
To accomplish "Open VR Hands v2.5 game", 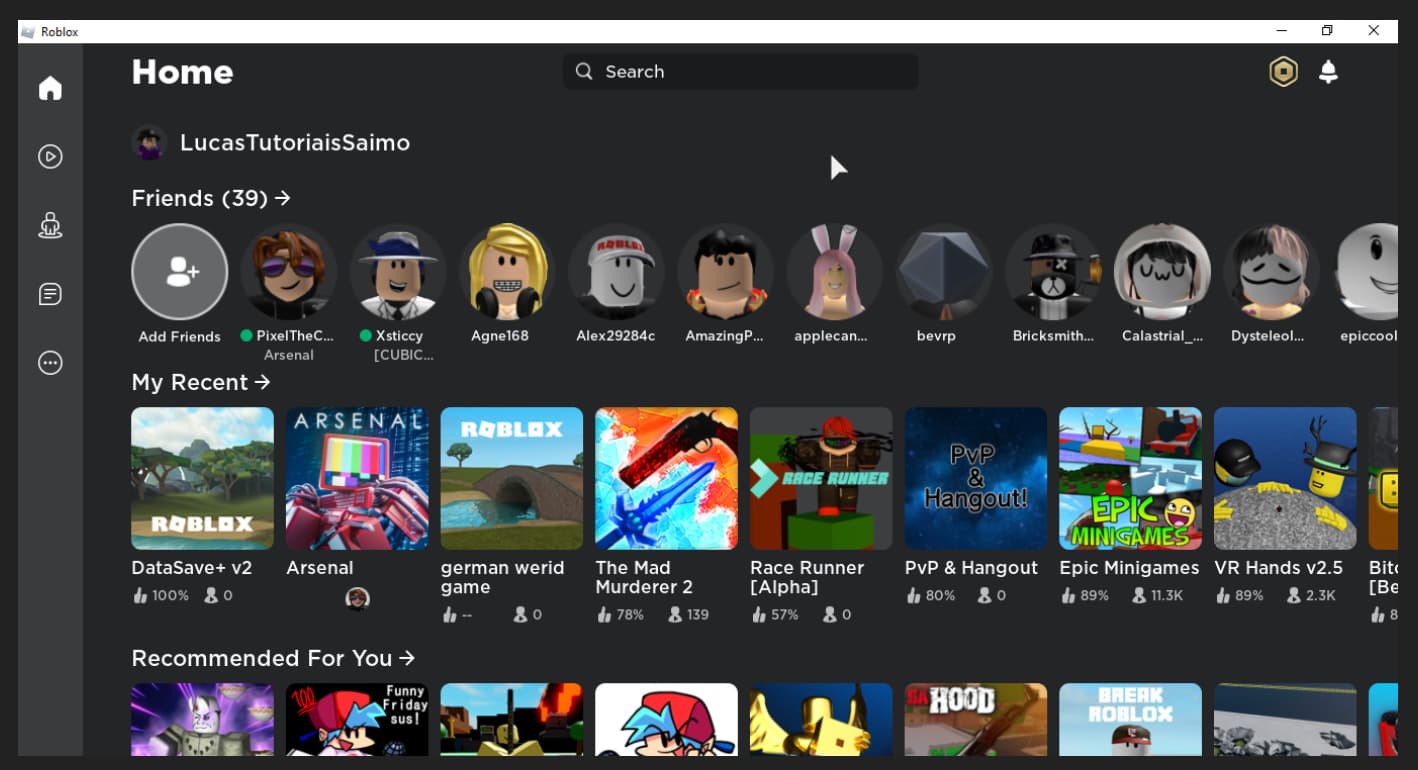I will (1285, 478).
